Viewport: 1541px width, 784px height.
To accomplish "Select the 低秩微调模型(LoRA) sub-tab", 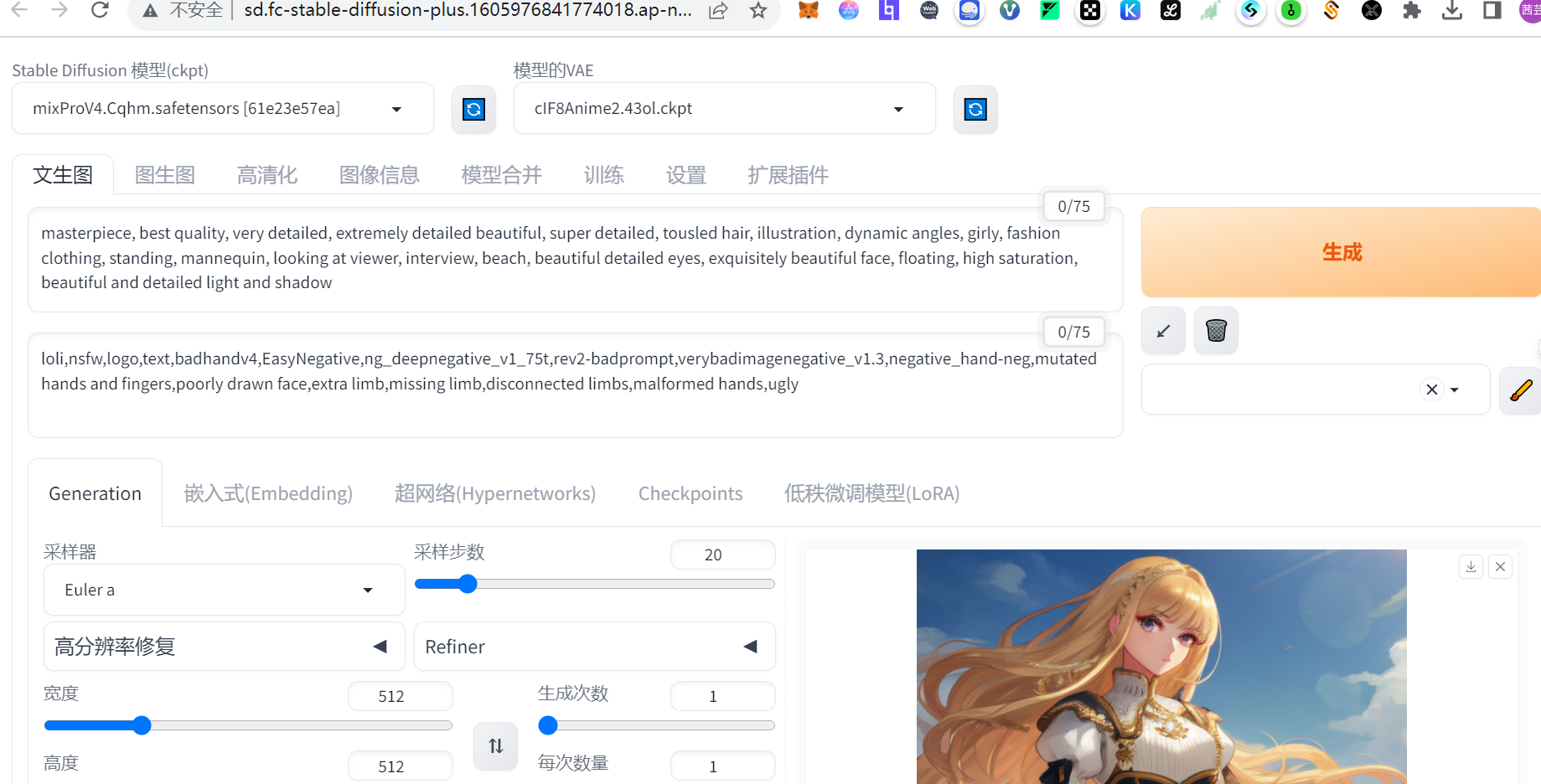I will [x=872, y=493].
